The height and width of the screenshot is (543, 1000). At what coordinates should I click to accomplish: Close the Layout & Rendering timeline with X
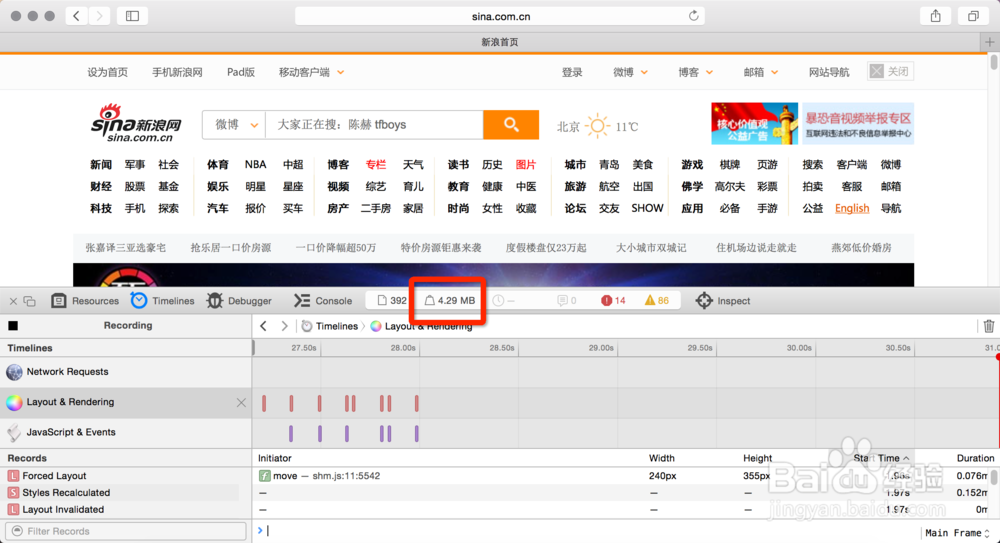click(241, 403)
